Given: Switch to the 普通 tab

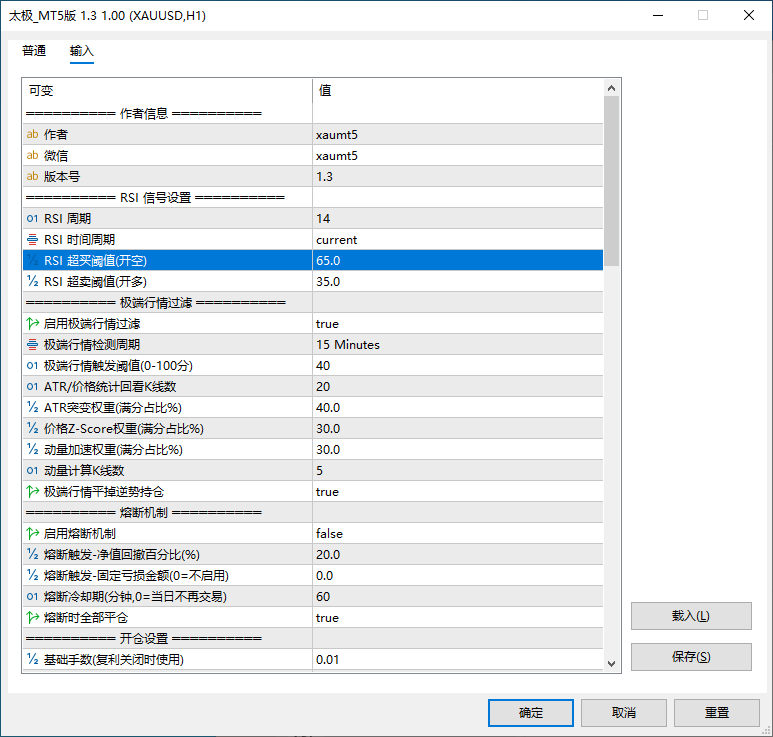Looking at the screenshot, I should 34,51.
